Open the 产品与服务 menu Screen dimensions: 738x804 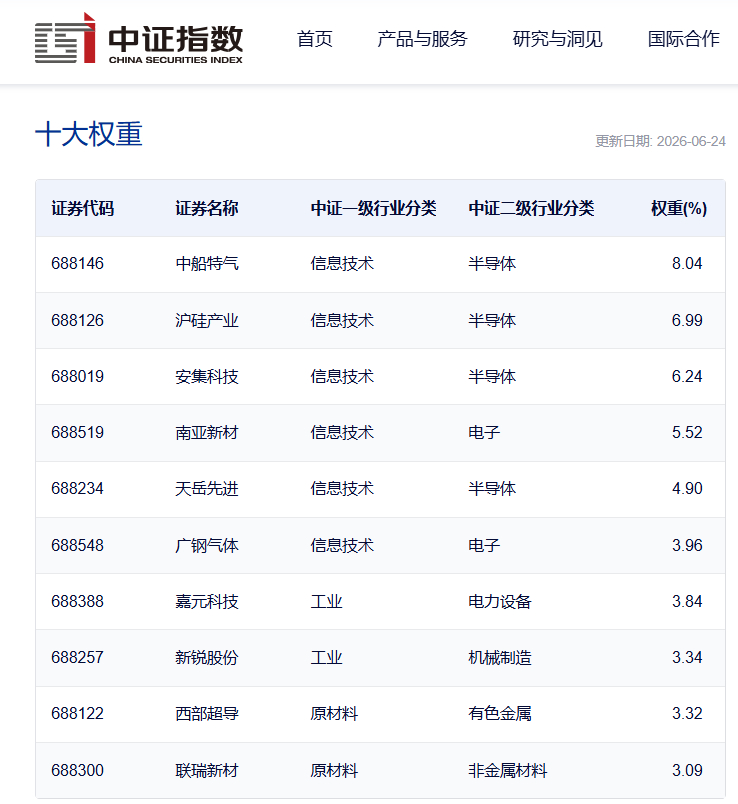click(x=422, y=39)
